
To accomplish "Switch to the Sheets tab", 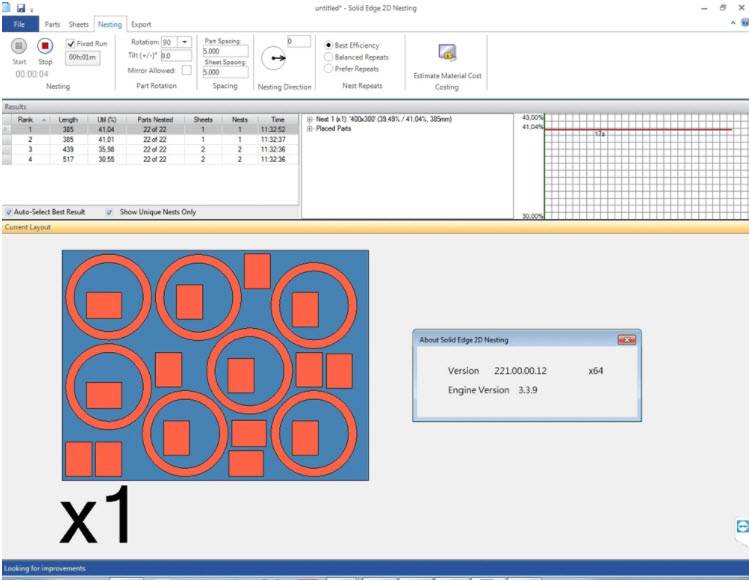I will [79, 24].
